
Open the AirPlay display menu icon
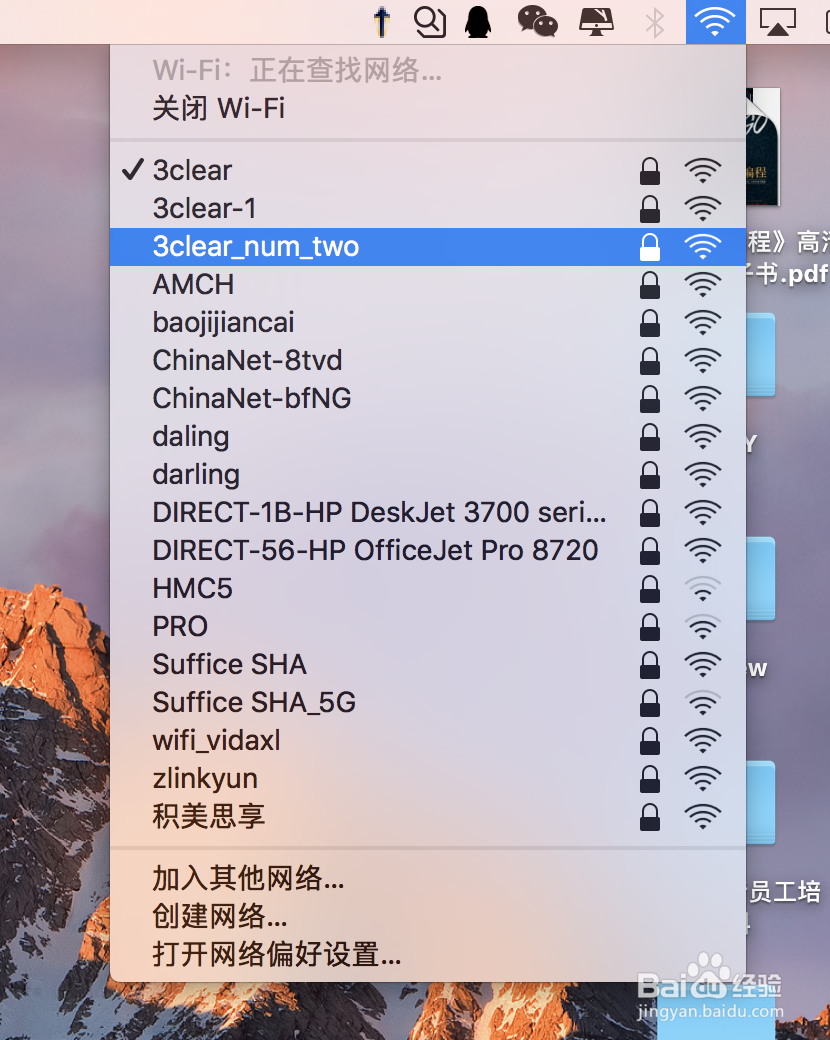[778, 23]
